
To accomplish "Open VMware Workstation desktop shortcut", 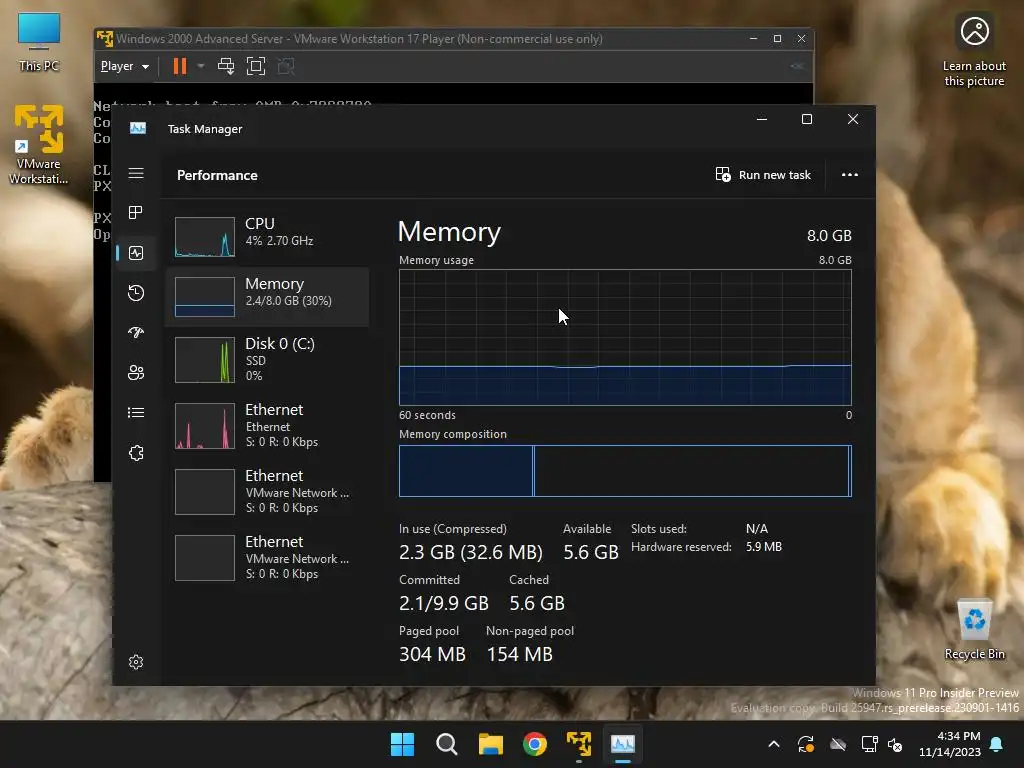I will (39, 145).
